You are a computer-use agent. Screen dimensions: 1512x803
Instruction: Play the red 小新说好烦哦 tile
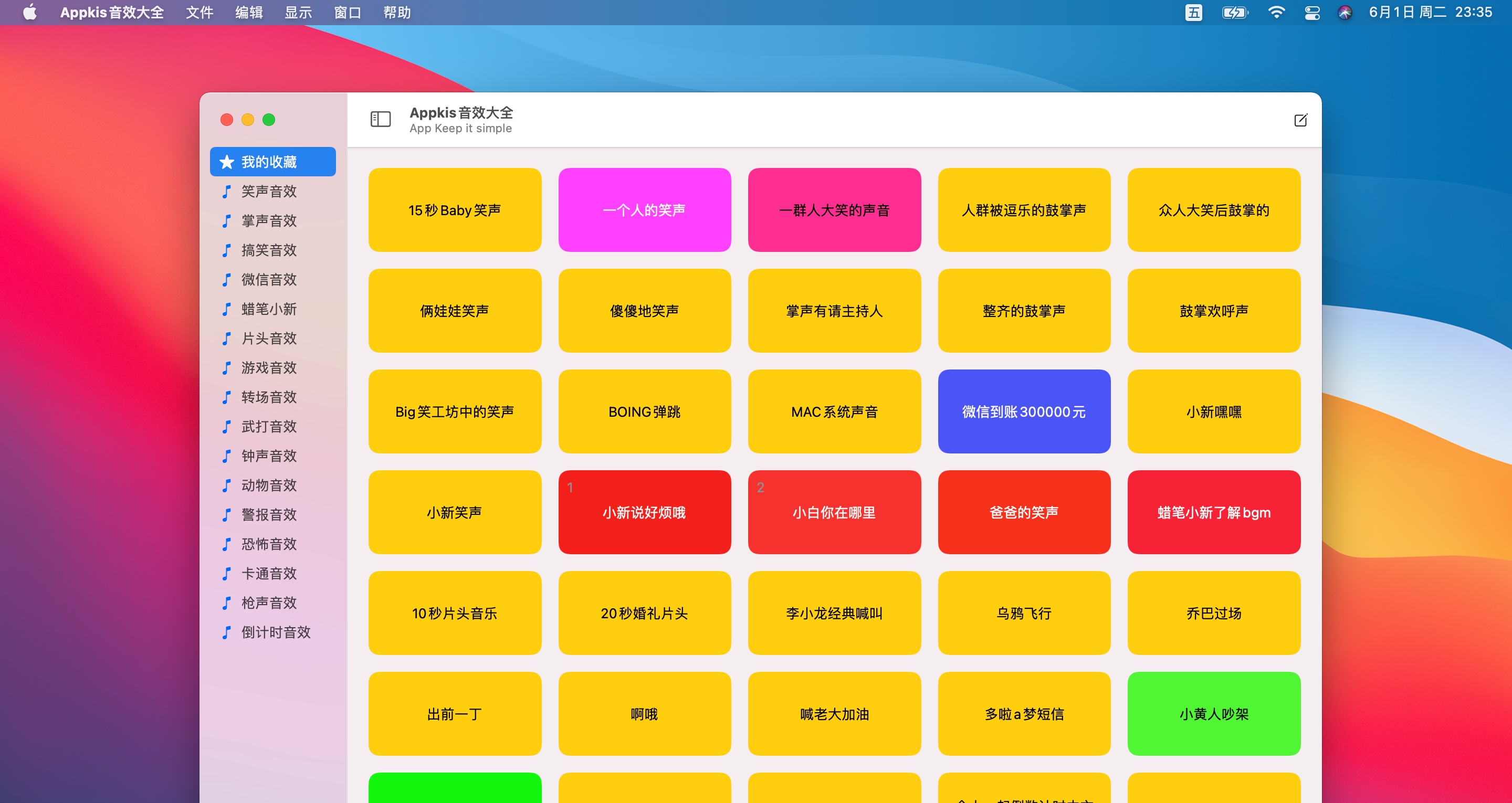(645, 512)
